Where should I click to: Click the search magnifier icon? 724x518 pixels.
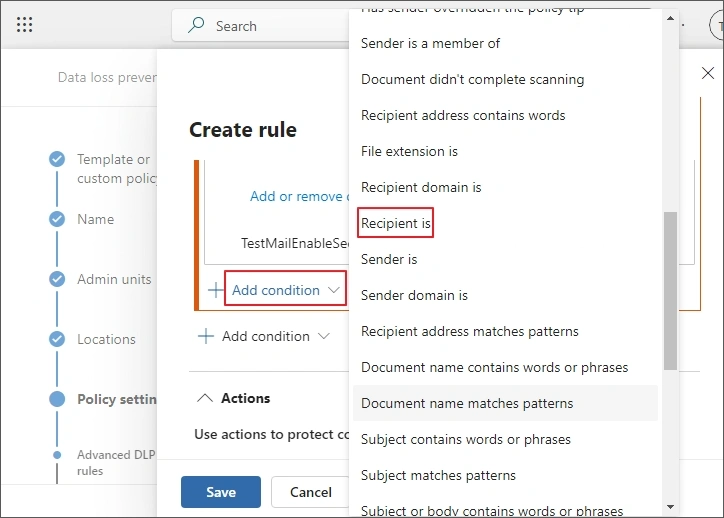[x=196, y=25]
